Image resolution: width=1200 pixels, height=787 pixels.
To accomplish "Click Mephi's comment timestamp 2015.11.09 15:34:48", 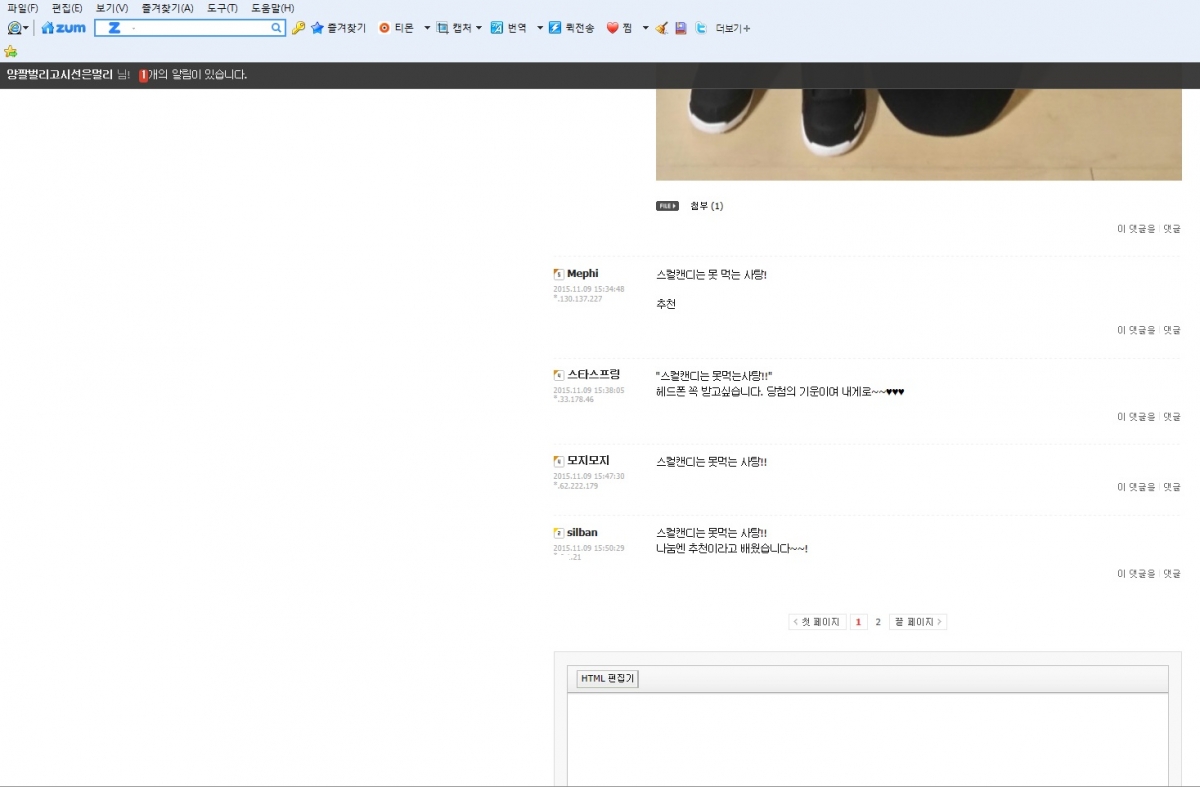I will (x=589, y=289).
